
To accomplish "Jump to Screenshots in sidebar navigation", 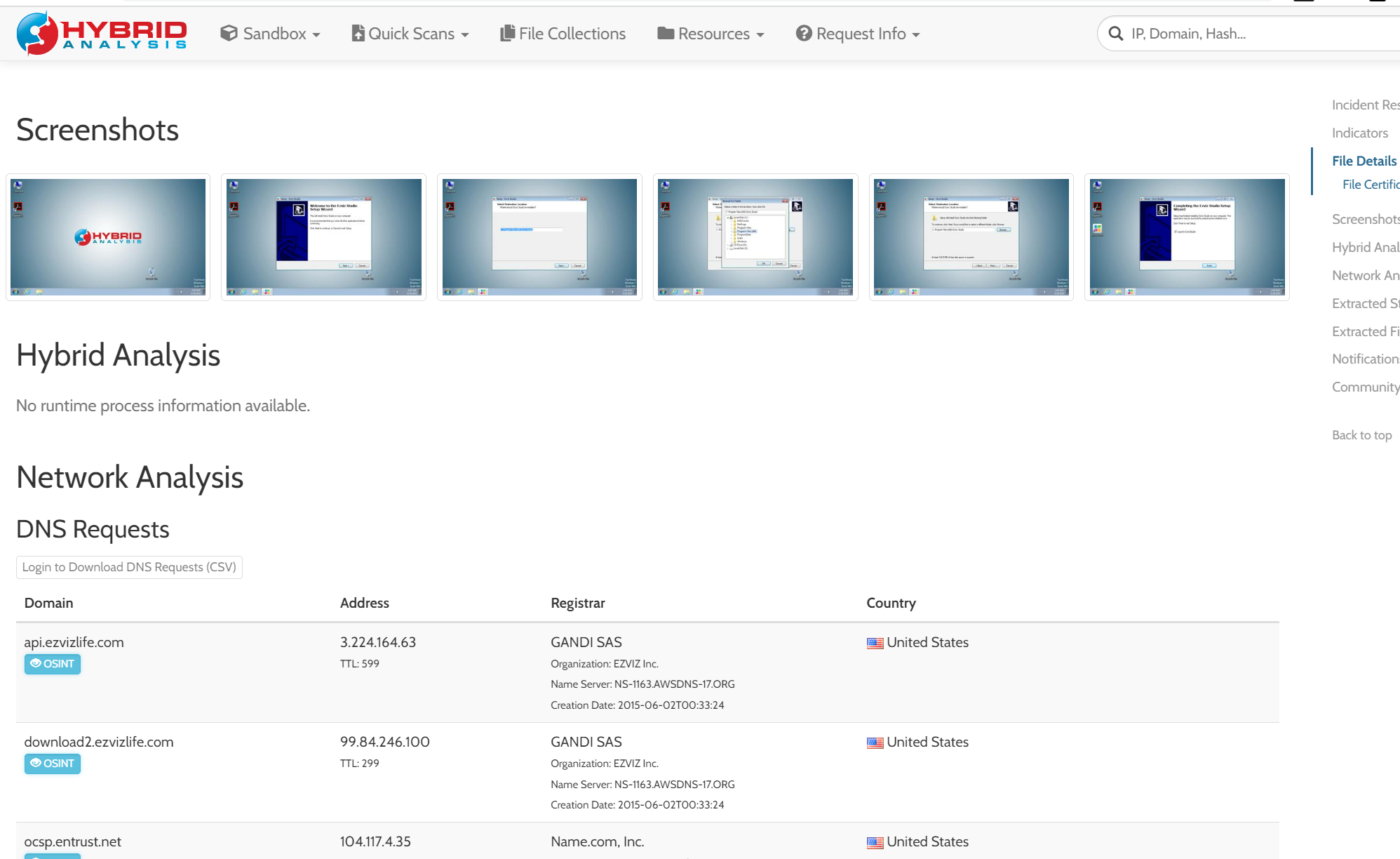I will click(x=1366, y=219).
